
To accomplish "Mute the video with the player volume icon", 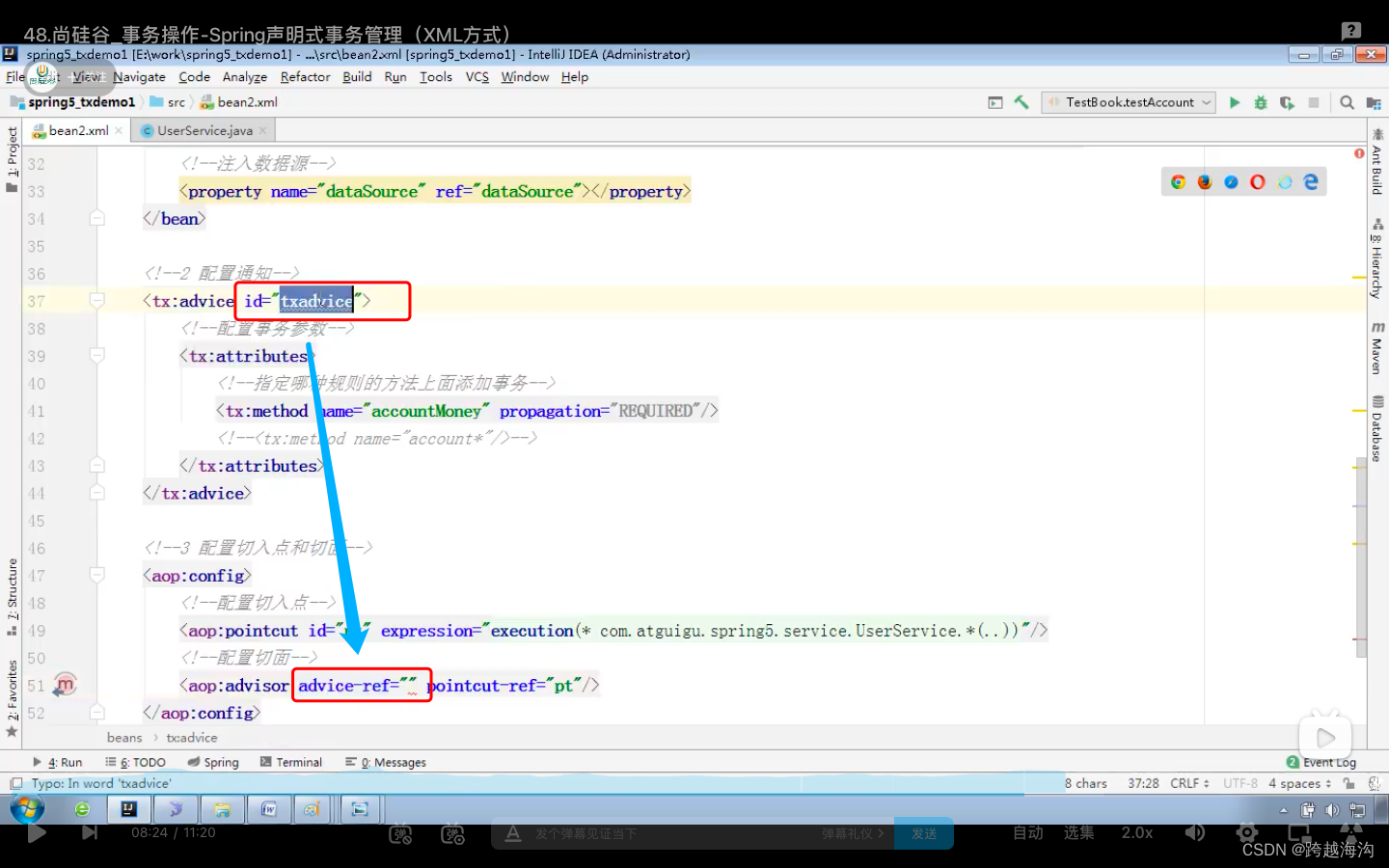I will click(x=1195, y=832).
